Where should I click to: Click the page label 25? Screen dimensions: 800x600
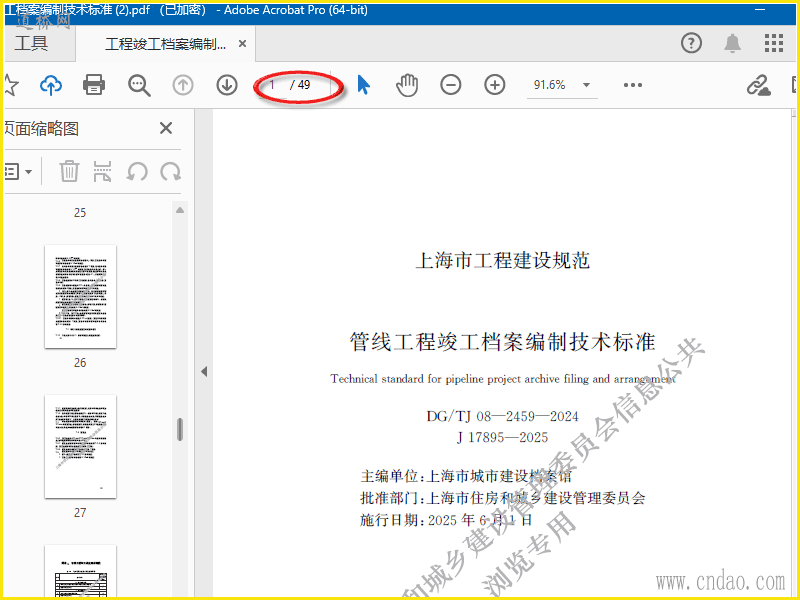click(80, 213)
